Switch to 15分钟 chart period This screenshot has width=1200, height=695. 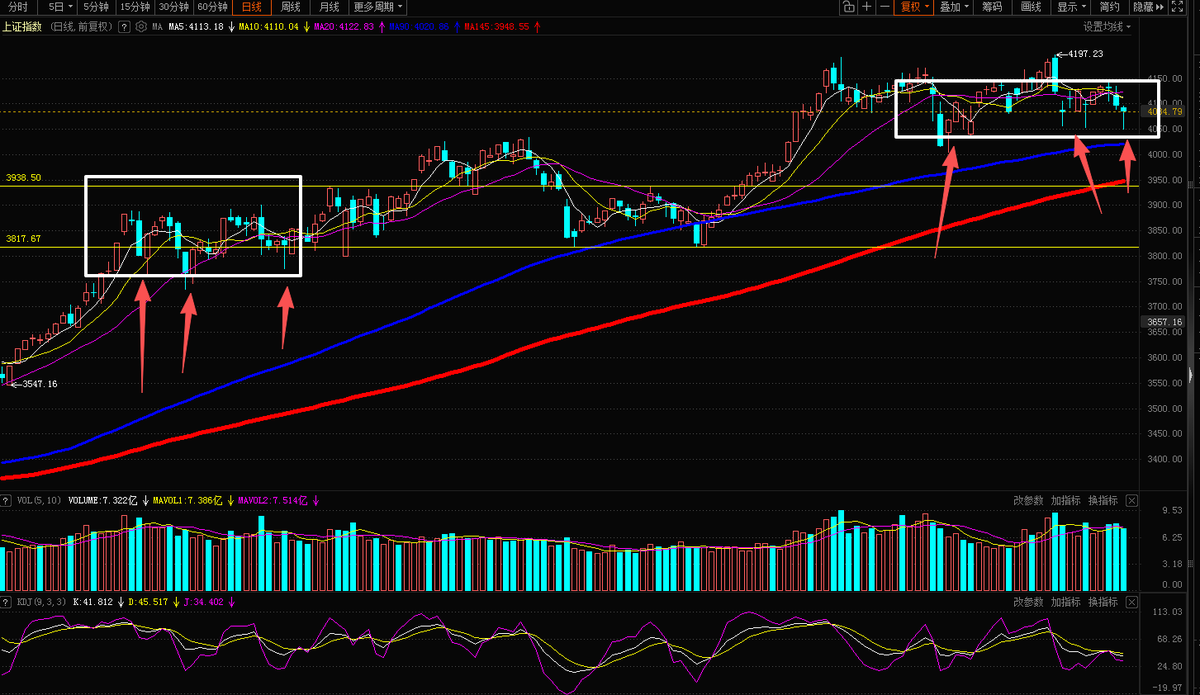click(x=135, y=7)
